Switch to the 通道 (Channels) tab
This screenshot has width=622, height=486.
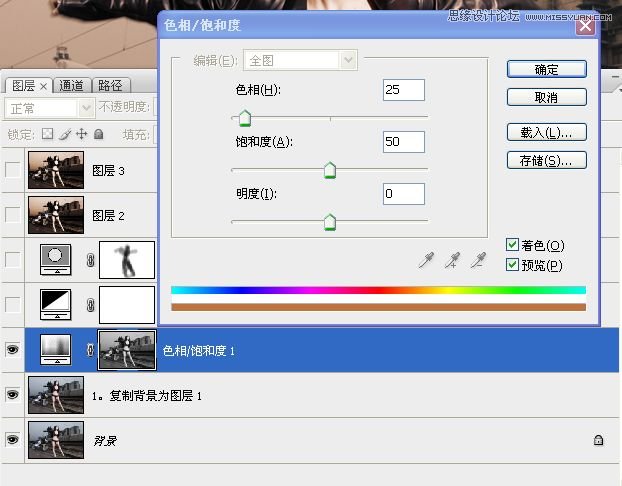click(x=72, y=86)
